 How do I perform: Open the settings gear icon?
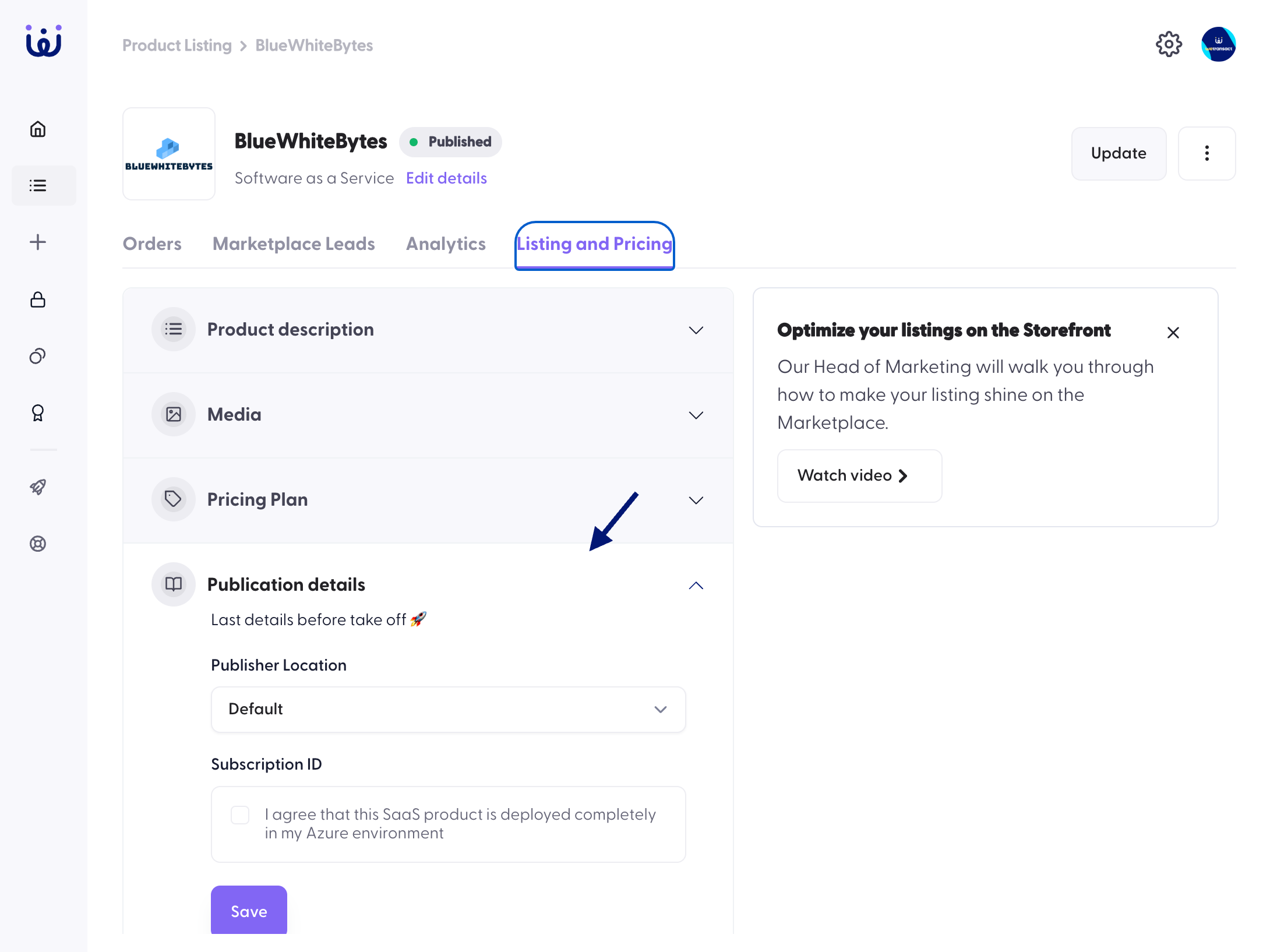[1169, 44]
